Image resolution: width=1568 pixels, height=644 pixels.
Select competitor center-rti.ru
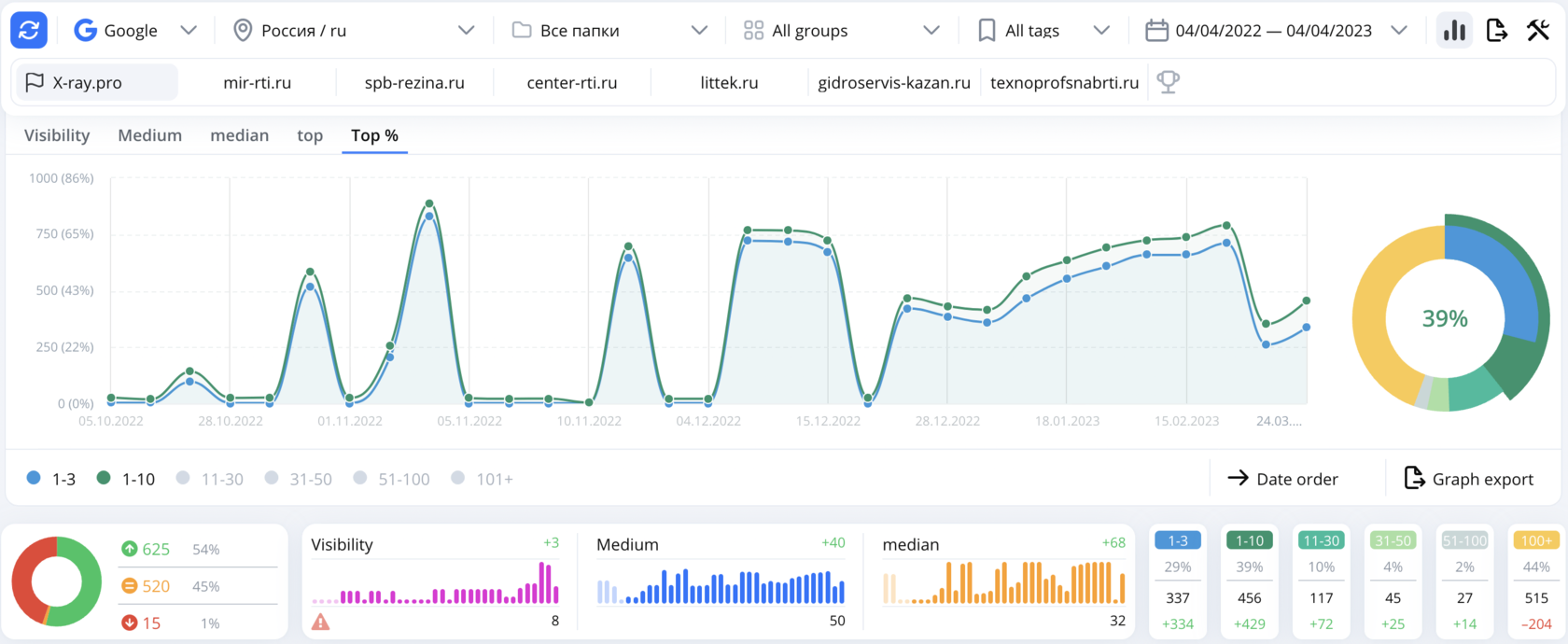(x=572, y=82)
